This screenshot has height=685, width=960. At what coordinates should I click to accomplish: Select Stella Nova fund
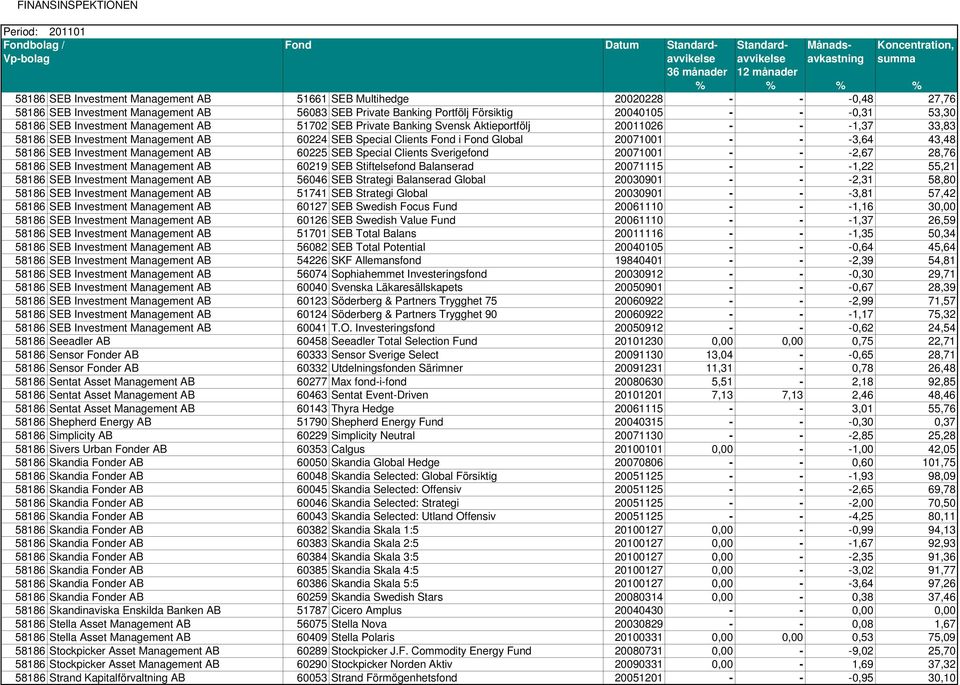click(359, 624)
